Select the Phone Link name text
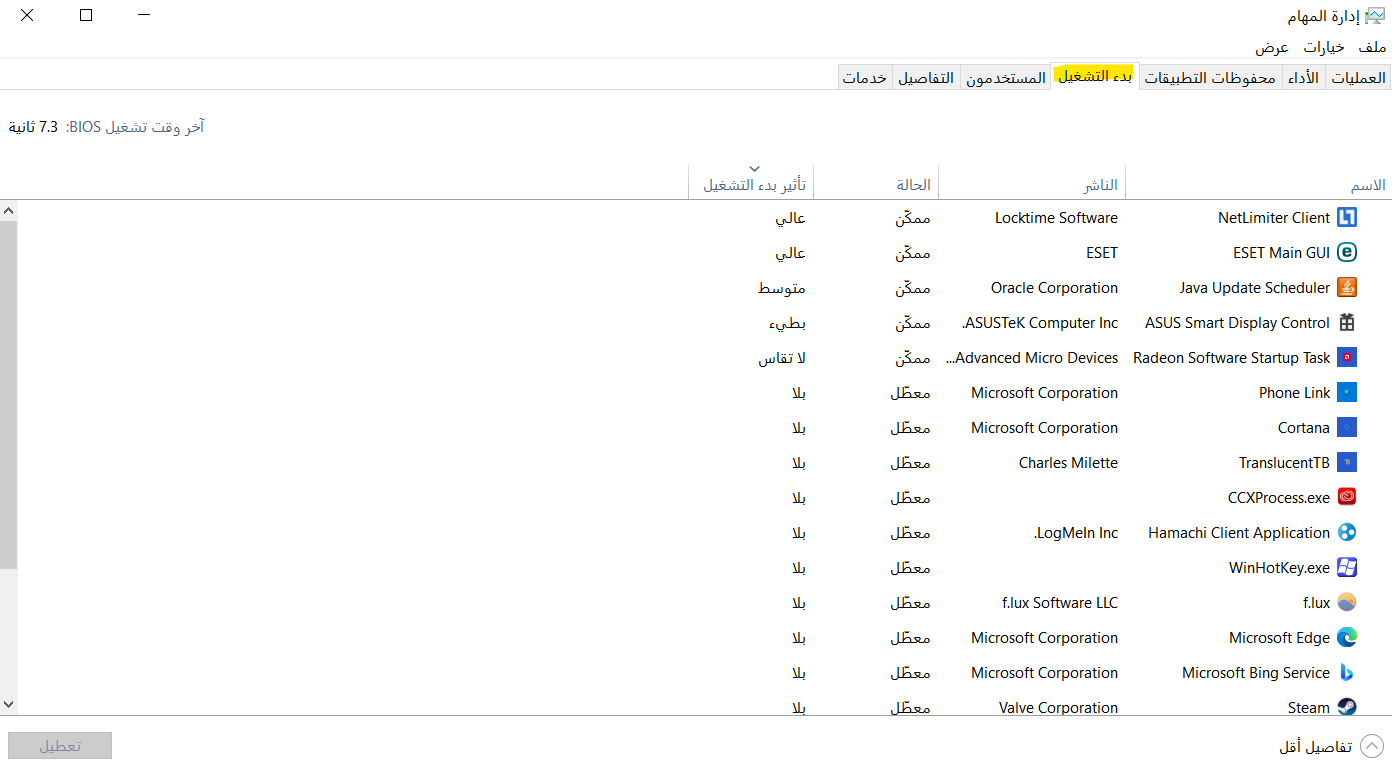 click(x=1295, y=393)
